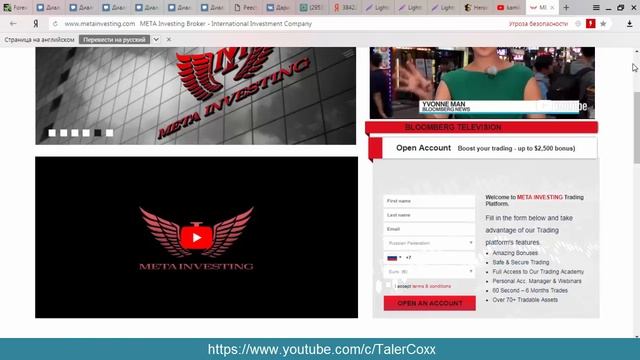Tick the accept terms checkbox
This screenshot has height=360, width=640.
[389, 286]
